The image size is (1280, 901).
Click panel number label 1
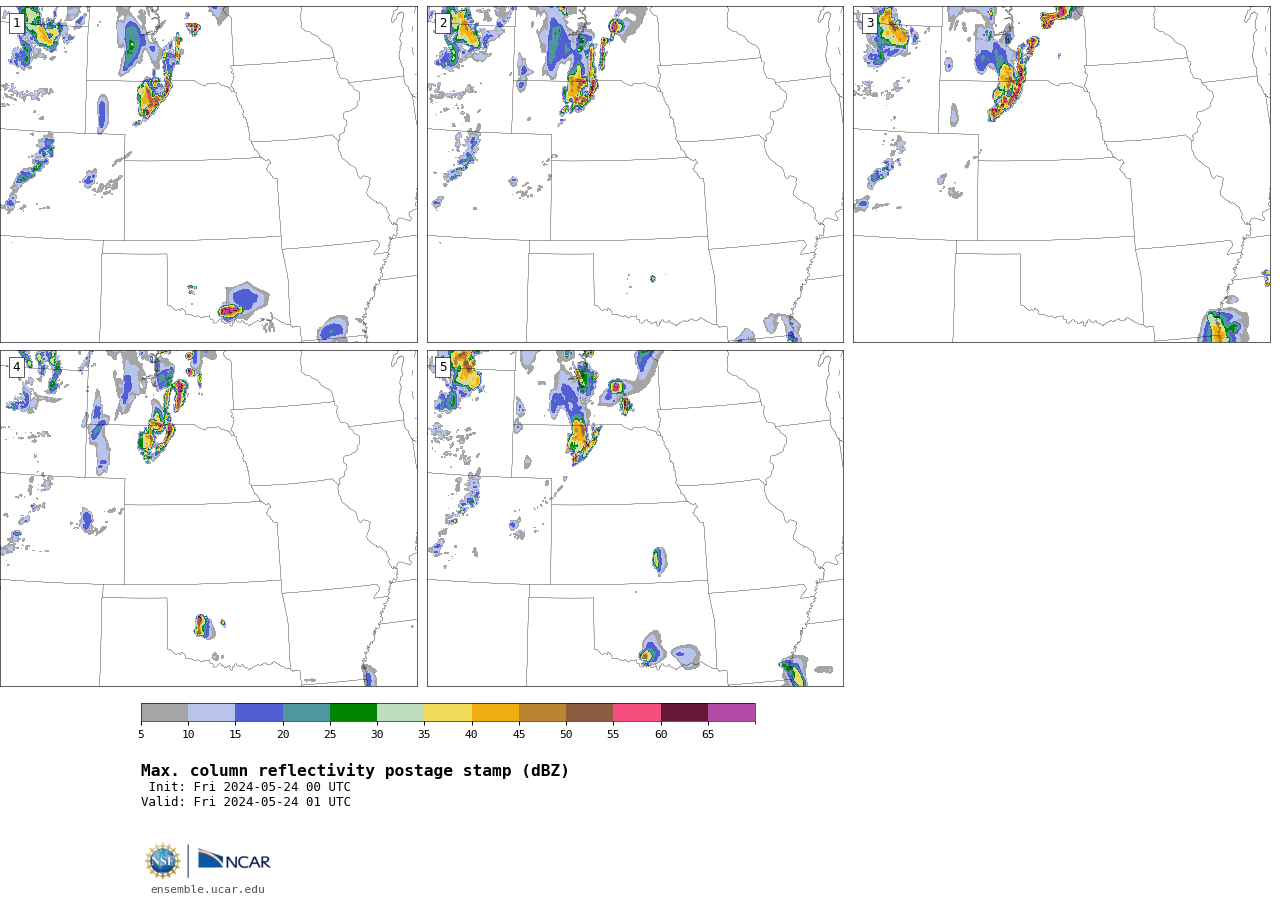coord(16,23)
